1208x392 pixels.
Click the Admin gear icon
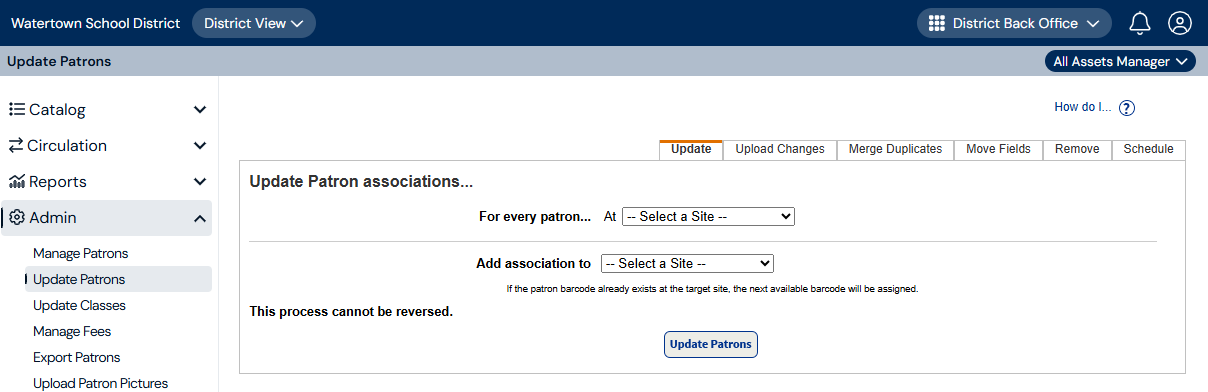click(x=17, y=217)
